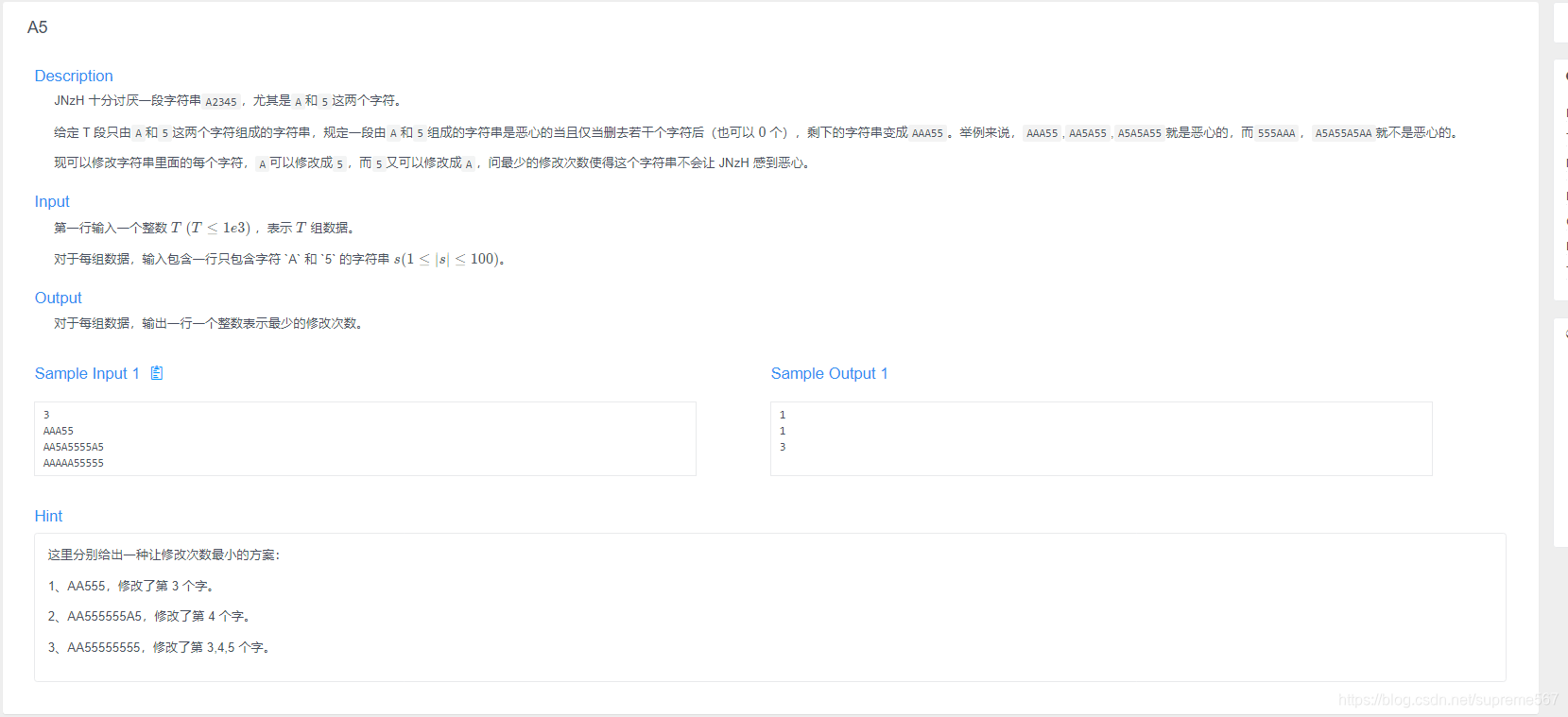This screenshot has width=1568, height=717.
Task: Click inline code A2345 in description
Action: click(221, 102)
